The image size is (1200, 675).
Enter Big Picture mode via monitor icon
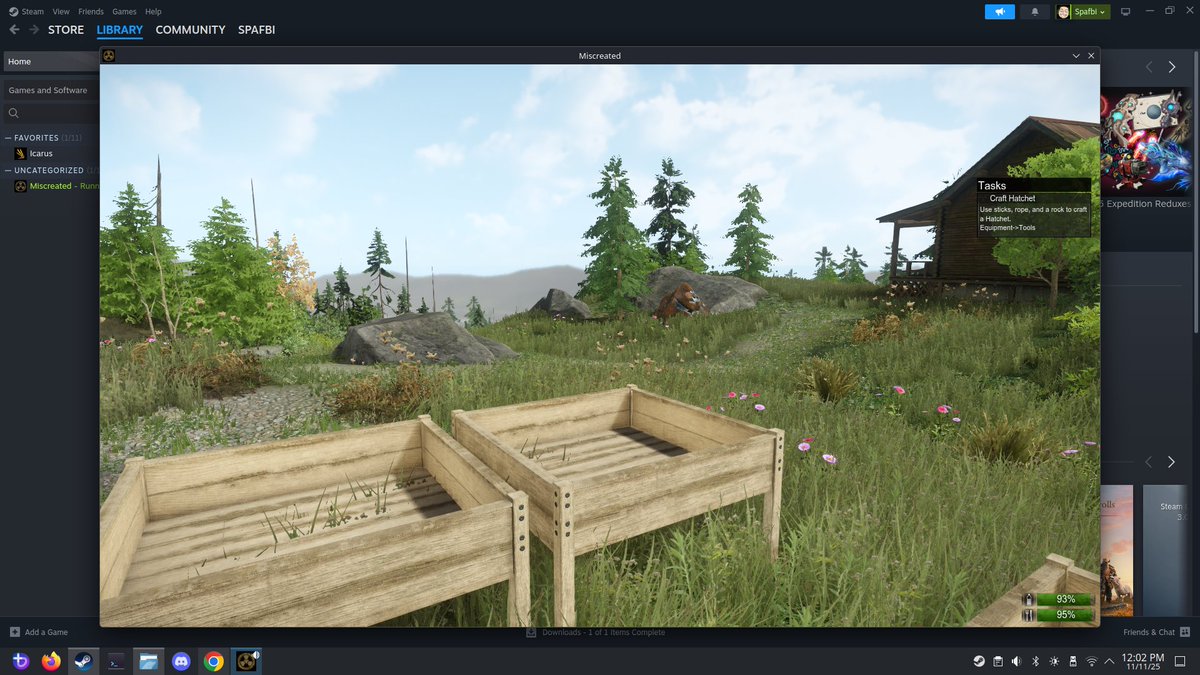coord(1125,11)
